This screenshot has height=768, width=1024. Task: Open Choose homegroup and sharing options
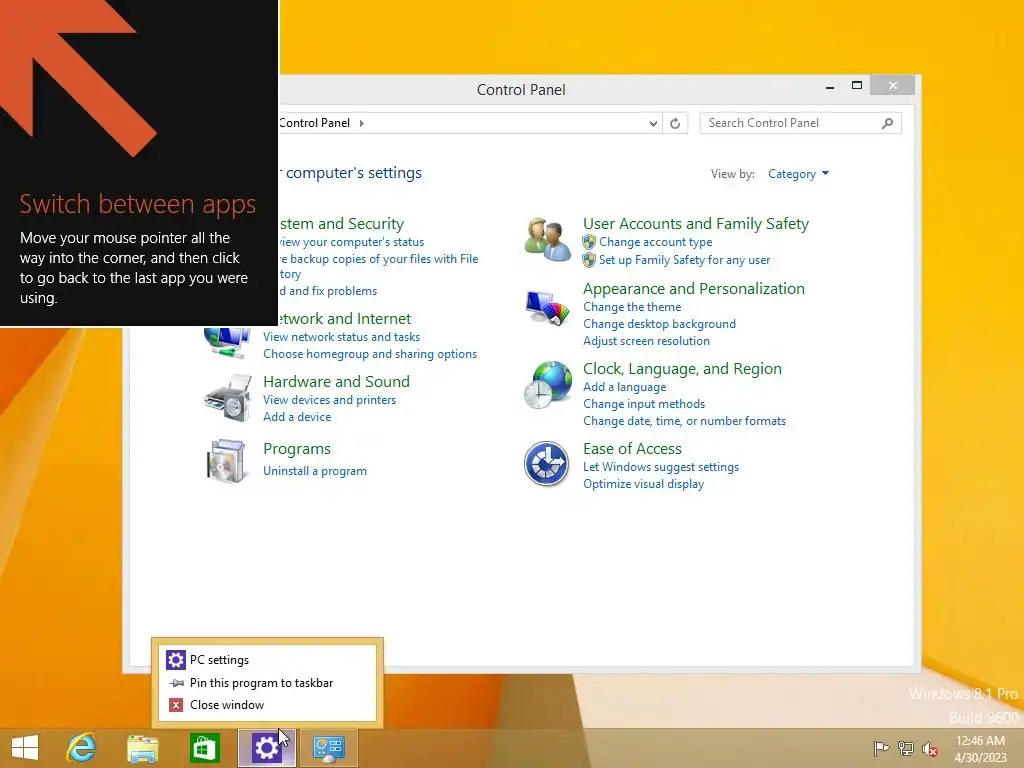pyautogui.click(x=370, y=354)
